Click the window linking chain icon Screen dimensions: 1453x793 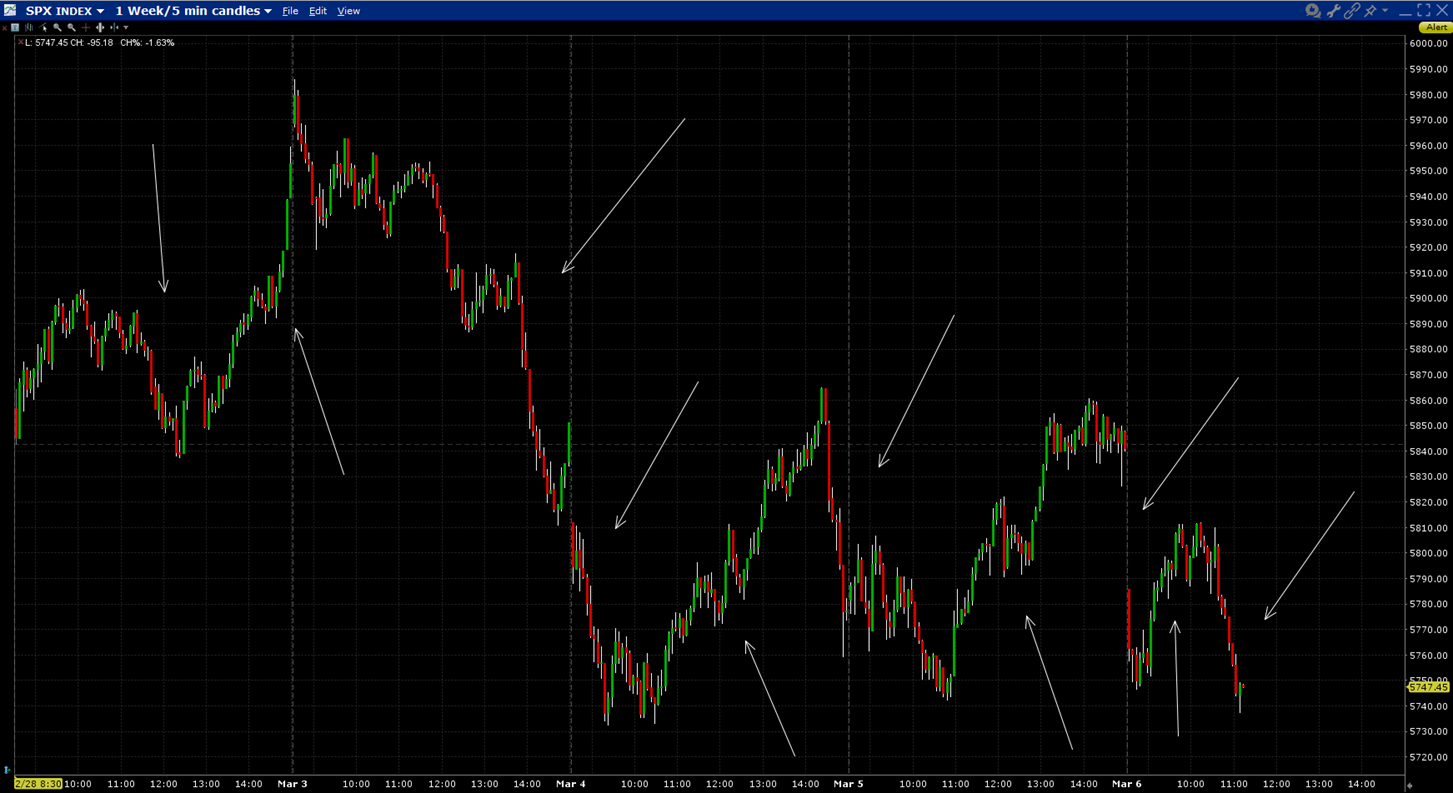click(x=1352, y=11)
